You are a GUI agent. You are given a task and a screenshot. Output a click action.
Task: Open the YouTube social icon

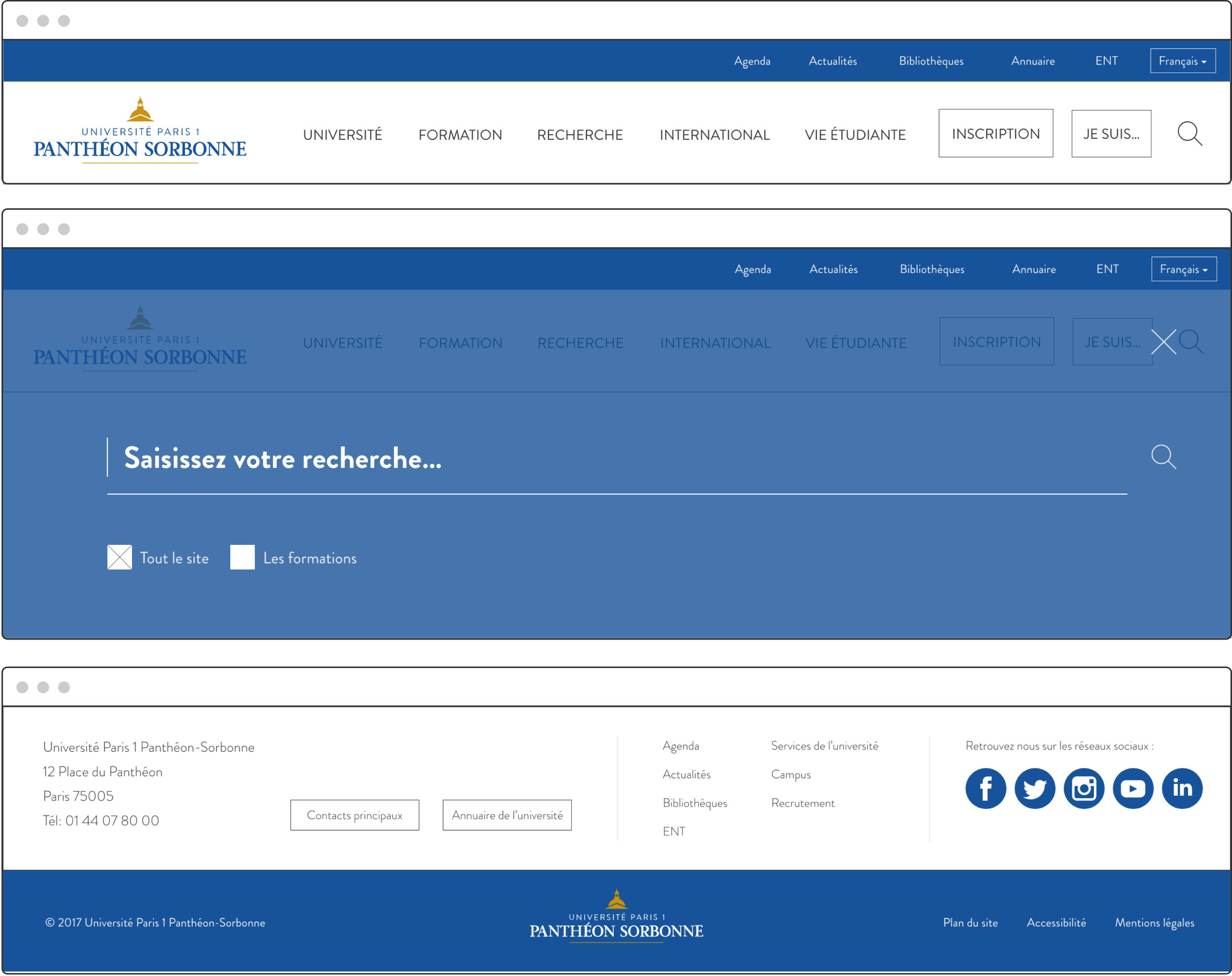1133,789
